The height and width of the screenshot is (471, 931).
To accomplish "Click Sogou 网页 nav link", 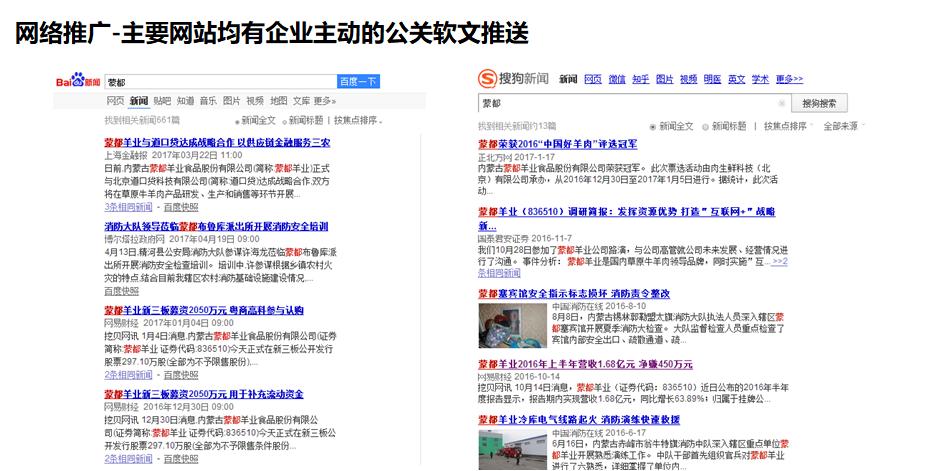I will click(593, 79).
